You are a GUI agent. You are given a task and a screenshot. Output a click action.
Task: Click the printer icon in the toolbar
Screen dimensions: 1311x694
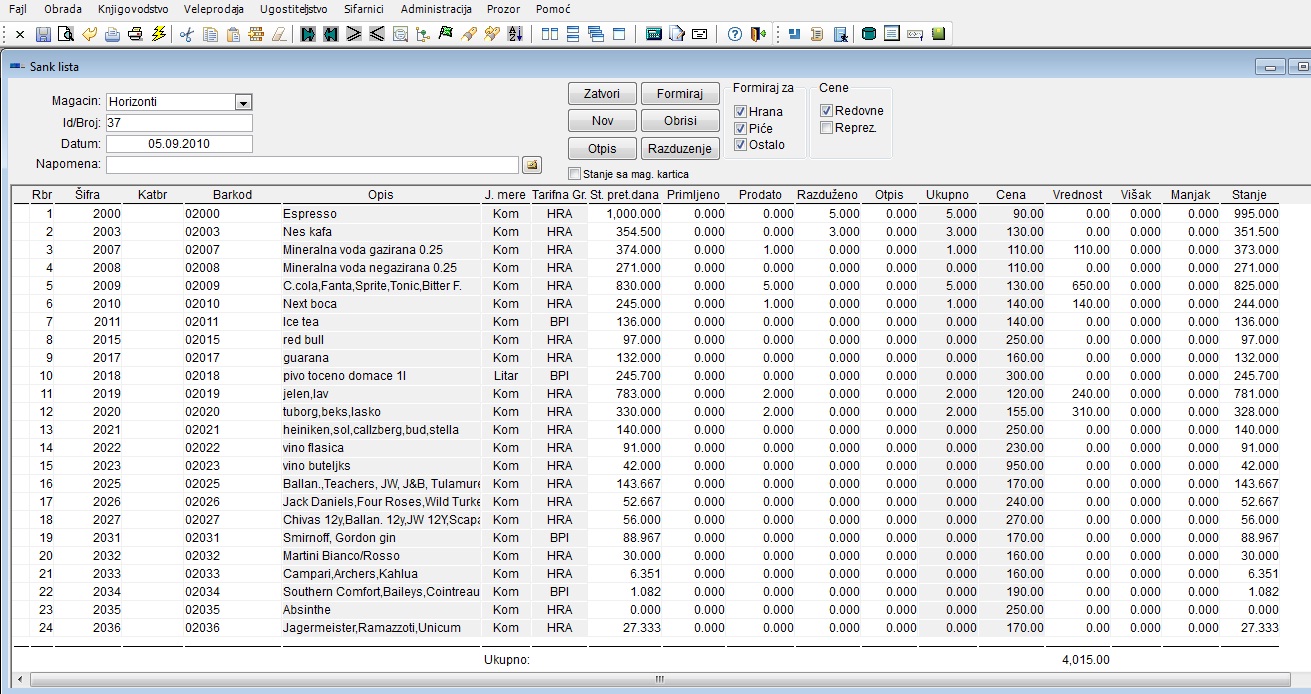135,34
